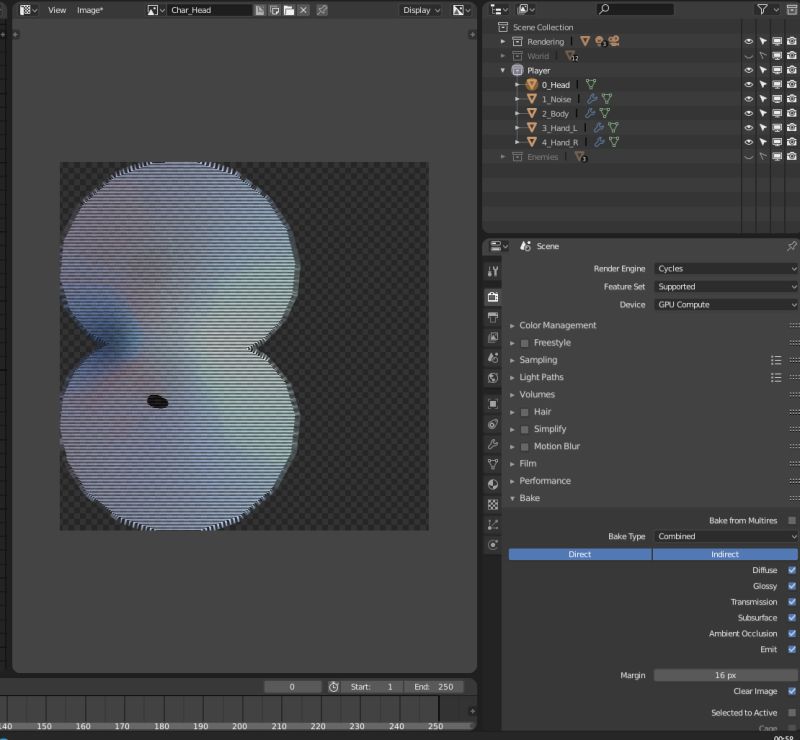Collapse the Player collection

505,70
